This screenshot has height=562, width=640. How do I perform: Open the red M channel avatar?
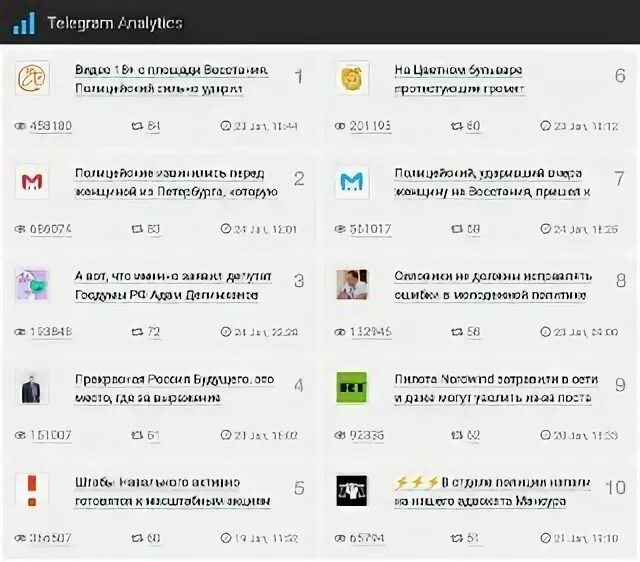[x=32, y=182]
